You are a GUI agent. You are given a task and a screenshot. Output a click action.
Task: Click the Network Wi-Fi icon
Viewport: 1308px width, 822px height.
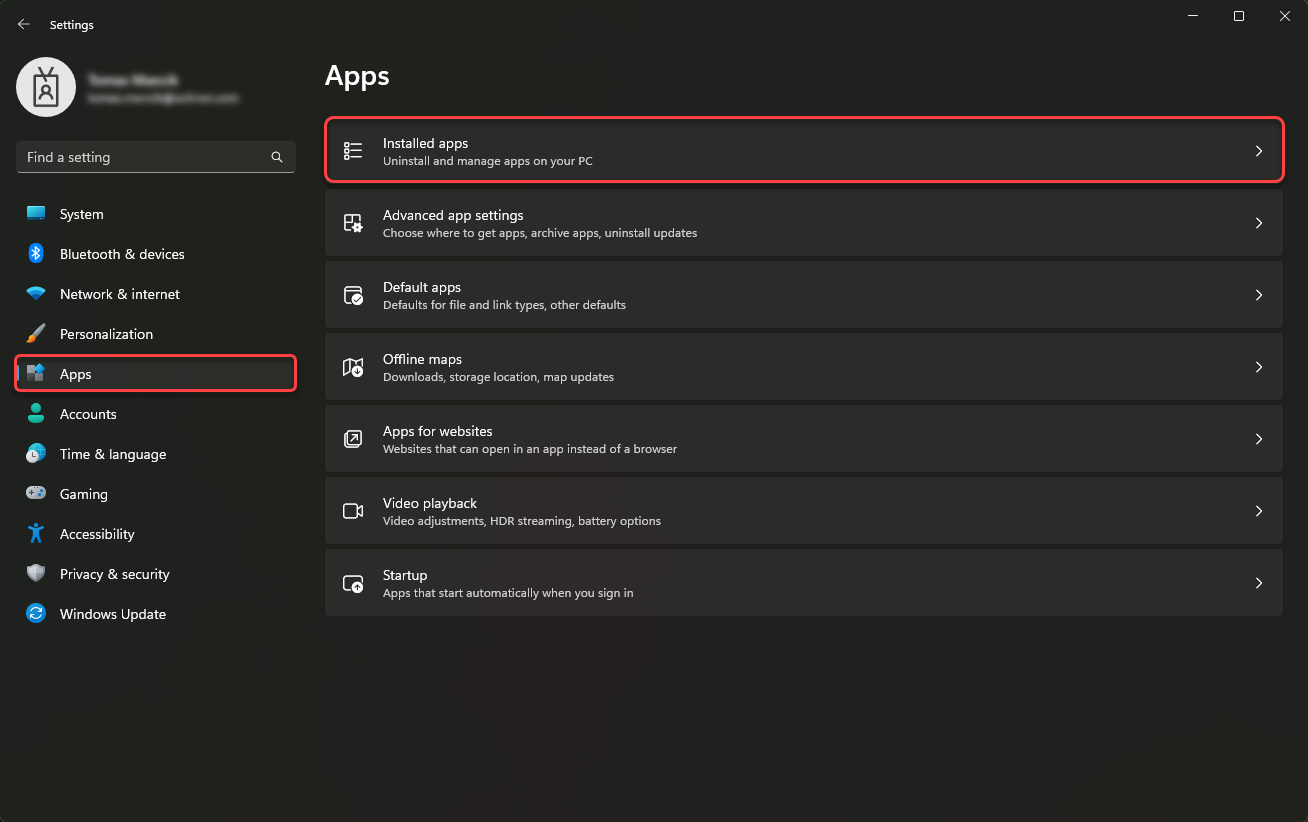click(36, 294)
